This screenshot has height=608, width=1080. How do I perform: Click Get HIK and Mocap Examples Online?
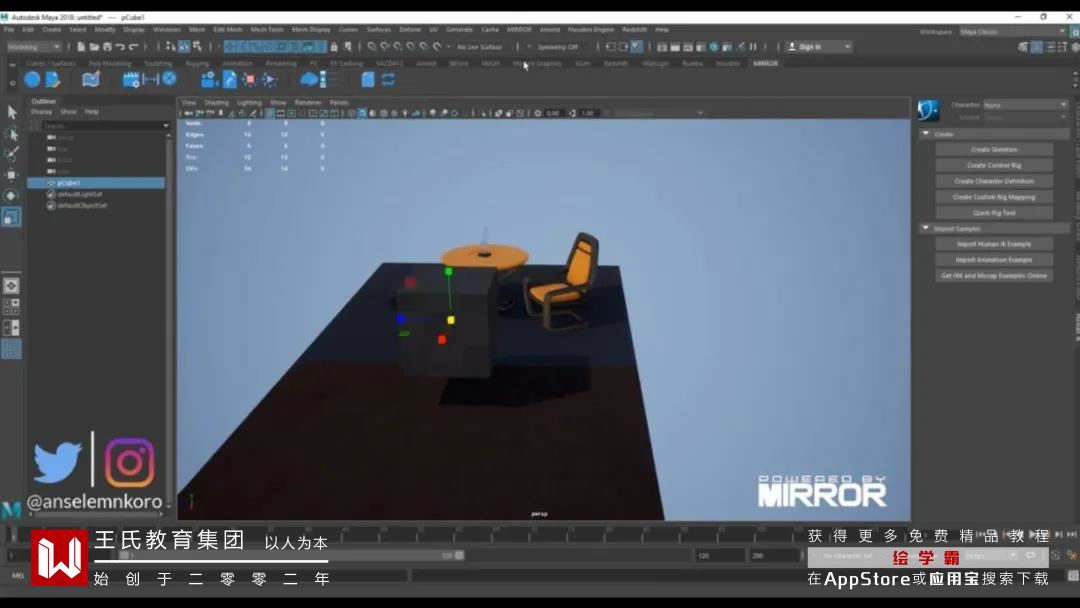tap(994, 275)
